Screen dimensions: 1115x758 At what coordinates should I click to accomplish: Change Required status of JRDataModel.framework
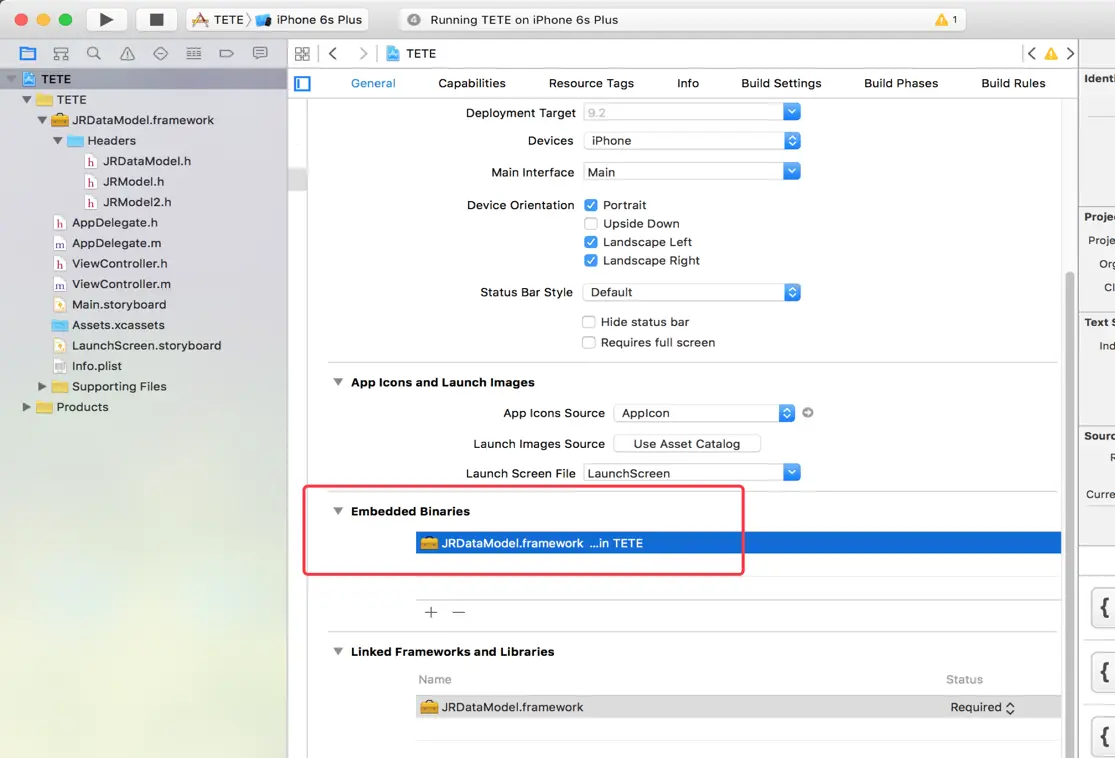tap(982, 707)
